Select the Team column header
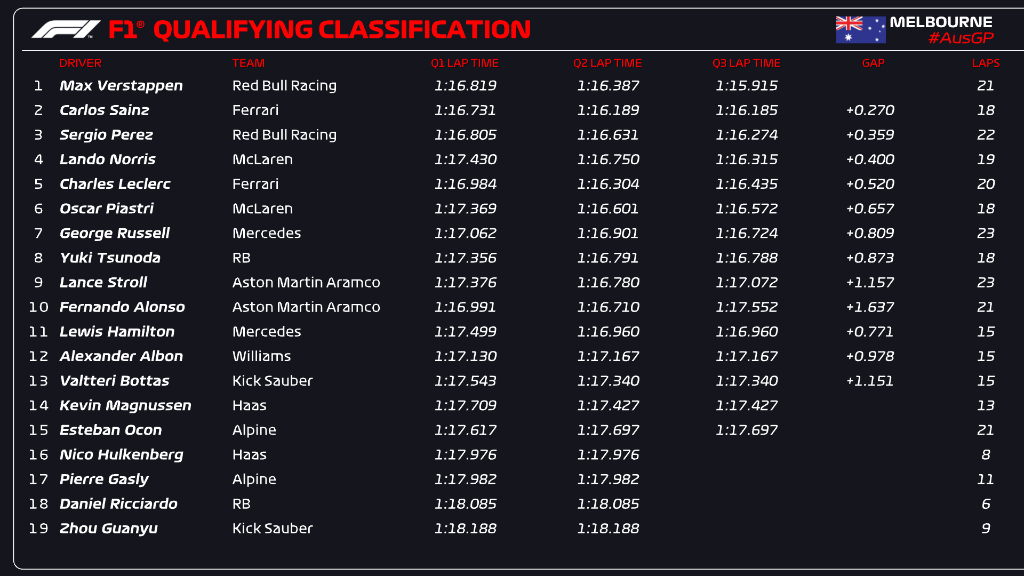Viewport: 1024px width, 576px height. click(x=248, y=63)
